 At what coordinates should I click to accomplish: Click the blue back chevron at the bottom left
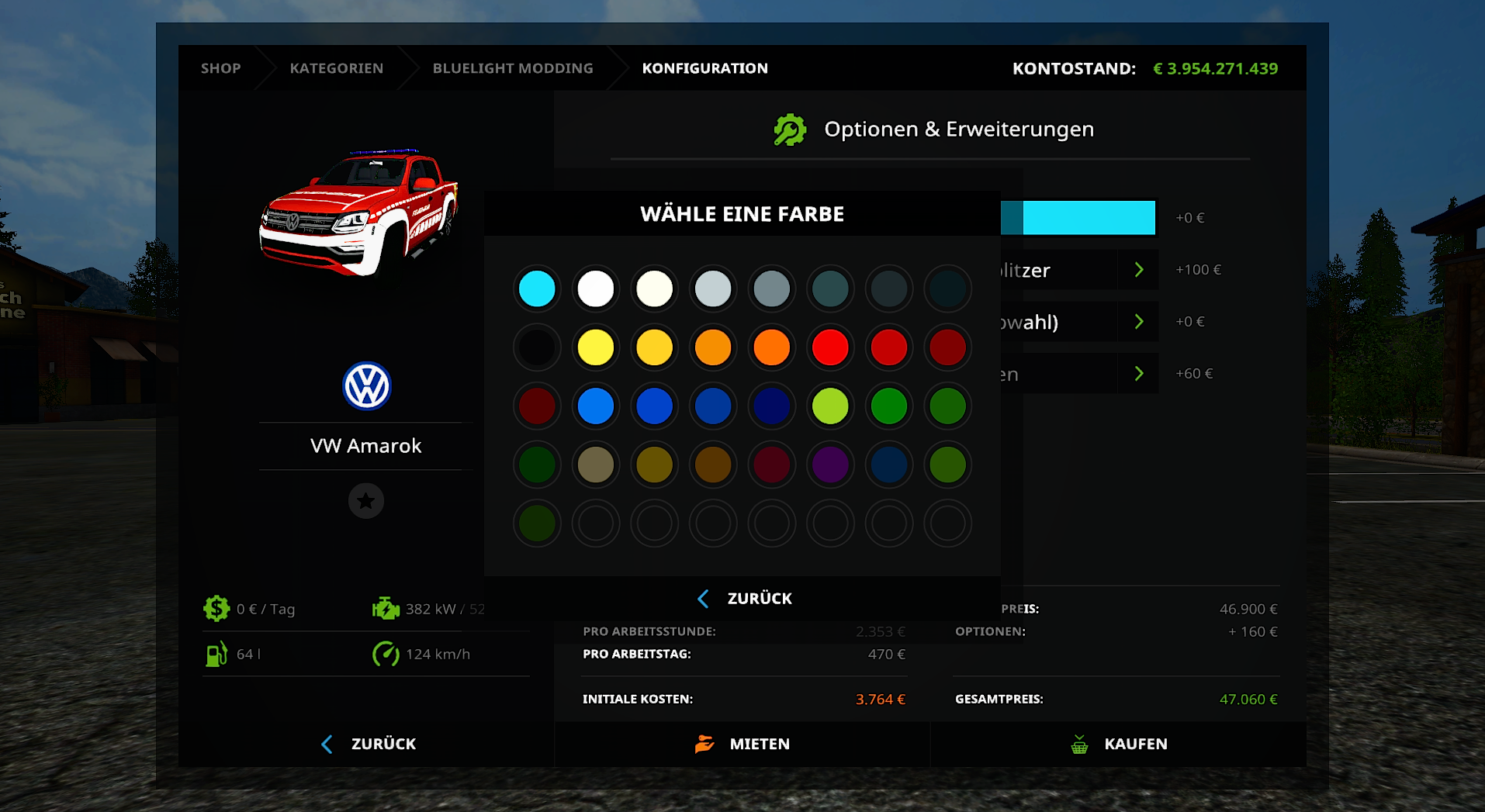point(327,745)
